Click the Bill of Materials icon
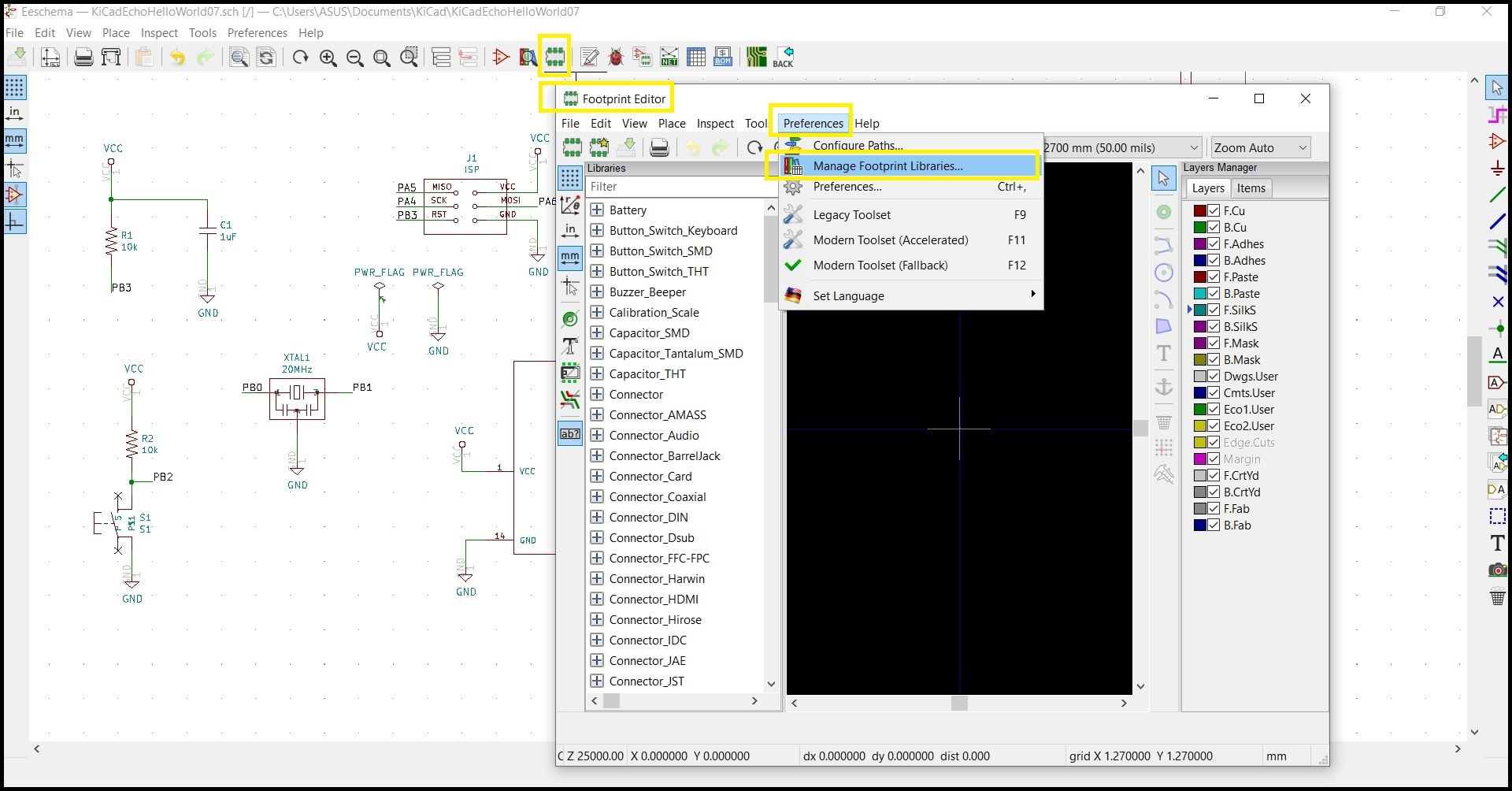This screenshot has height=791, width=1512. click(x=723, y=57)
